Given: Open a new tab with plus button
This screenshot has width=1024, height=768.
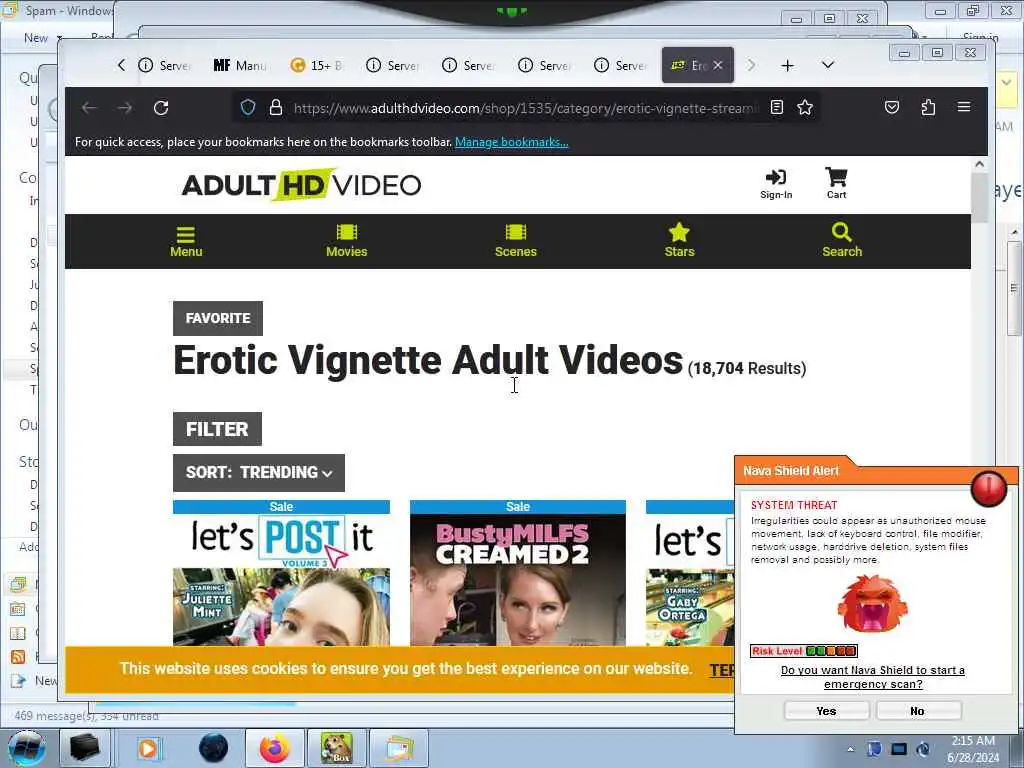Looking at the screenshot, I should coord(788,65).
